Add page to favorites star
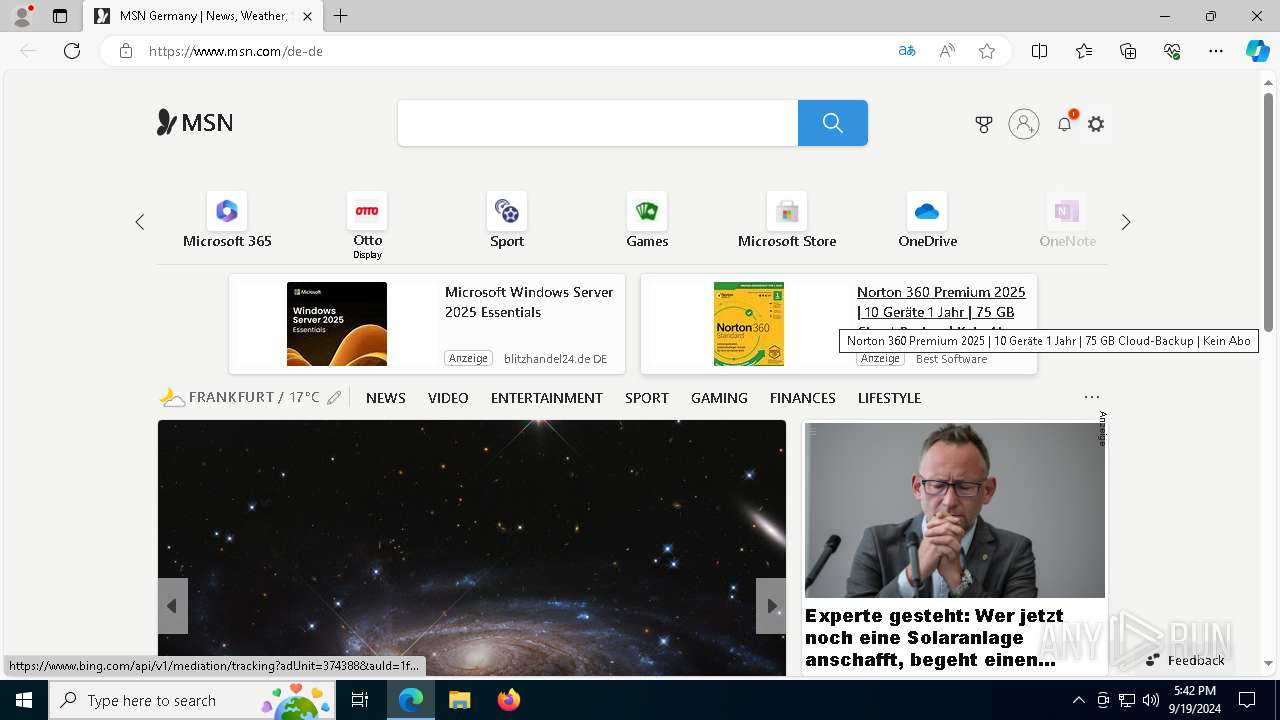This screenshot has width=1280, height=720. coord(987,51)
